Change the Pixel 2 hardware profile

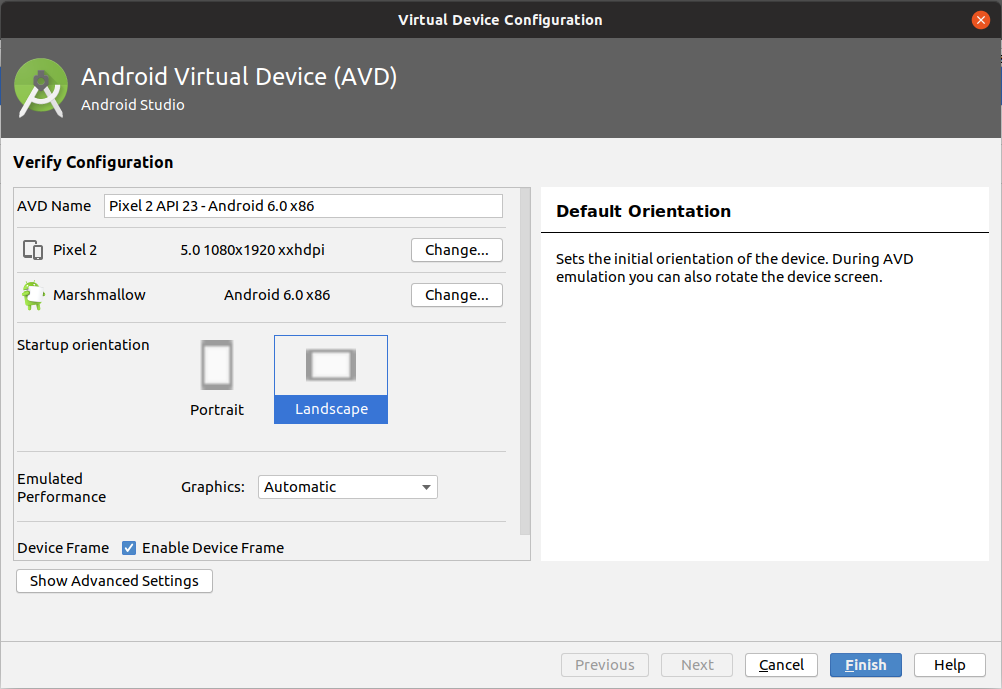click(x=457, y=250)
